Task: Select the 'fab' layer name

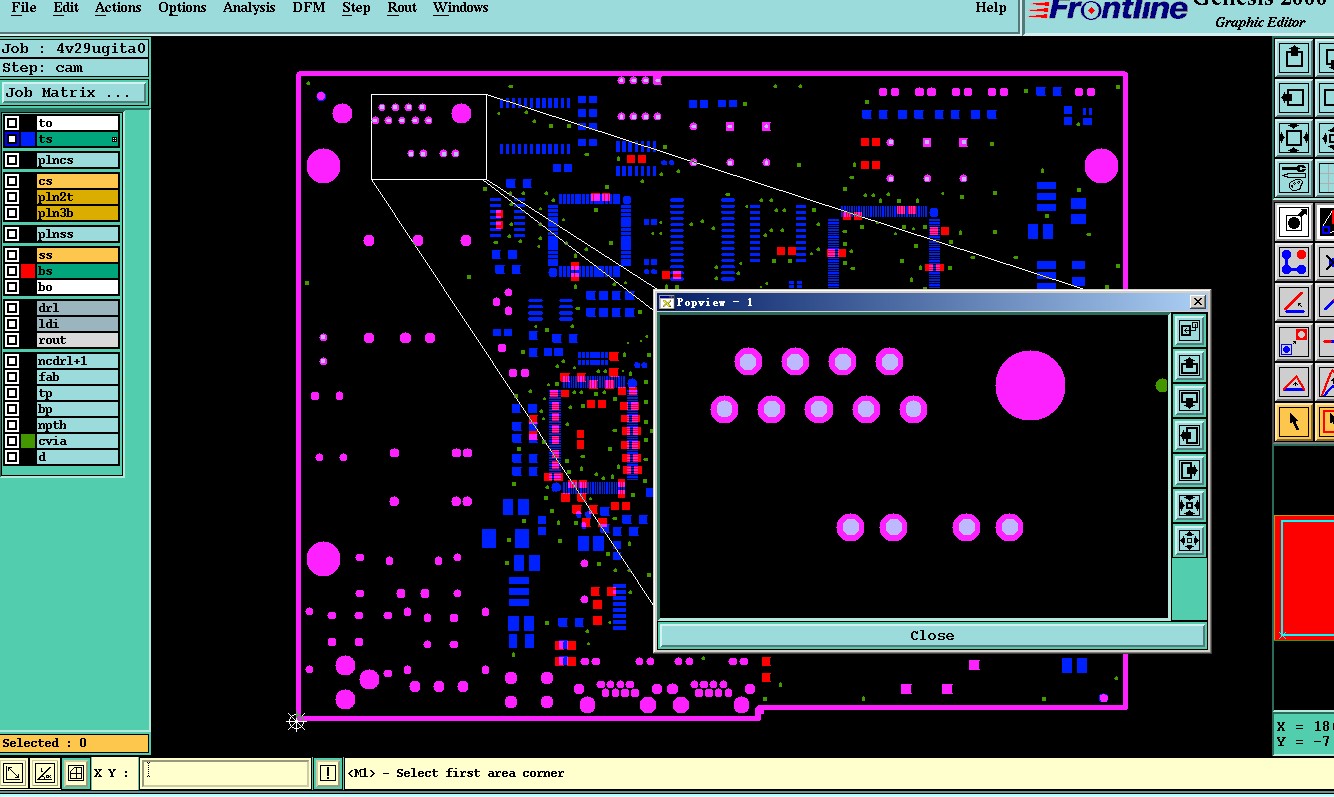Action: 77,377
